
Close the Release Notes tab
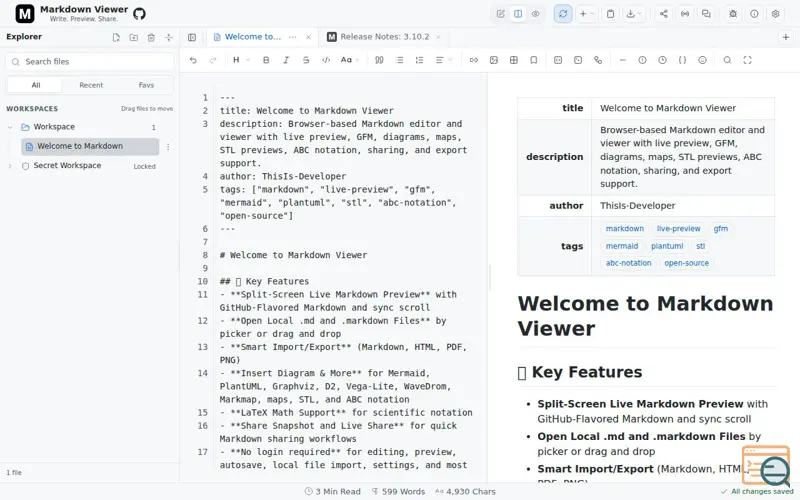point(438,37)
